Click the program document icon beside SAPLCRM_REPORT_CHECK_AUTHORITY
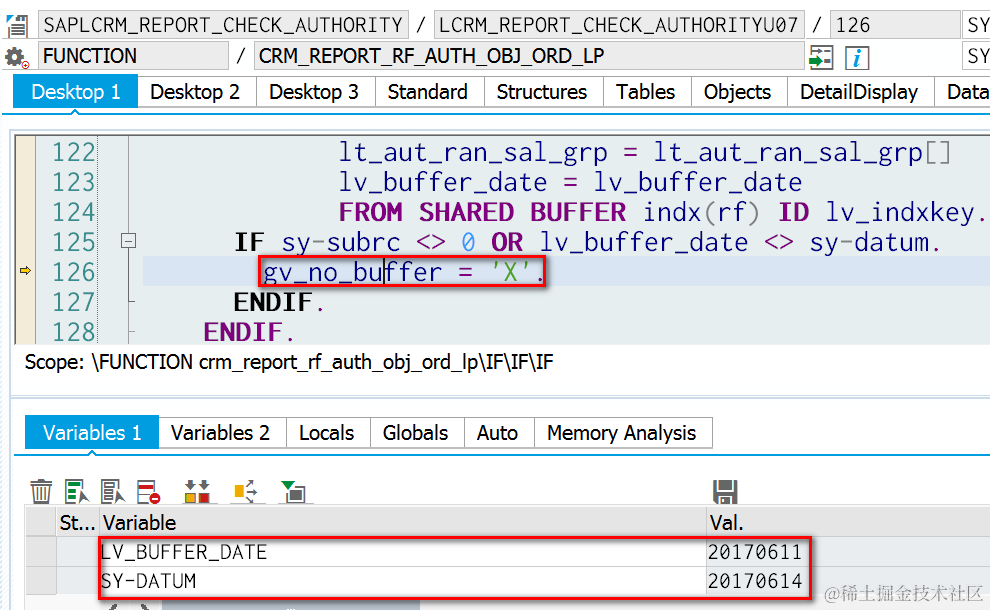This screenshot has height=610, width=990. 17,26
